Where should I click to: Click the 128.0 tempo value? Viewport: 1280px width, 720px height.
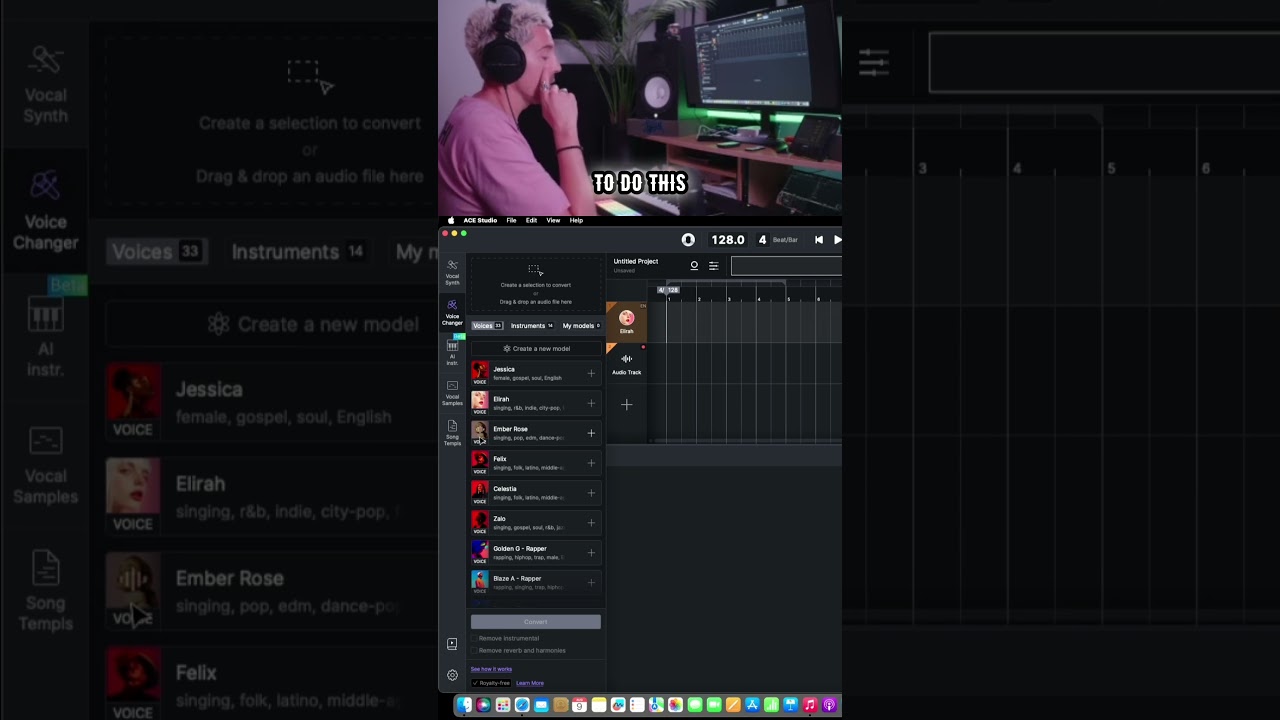coord(727,240)
